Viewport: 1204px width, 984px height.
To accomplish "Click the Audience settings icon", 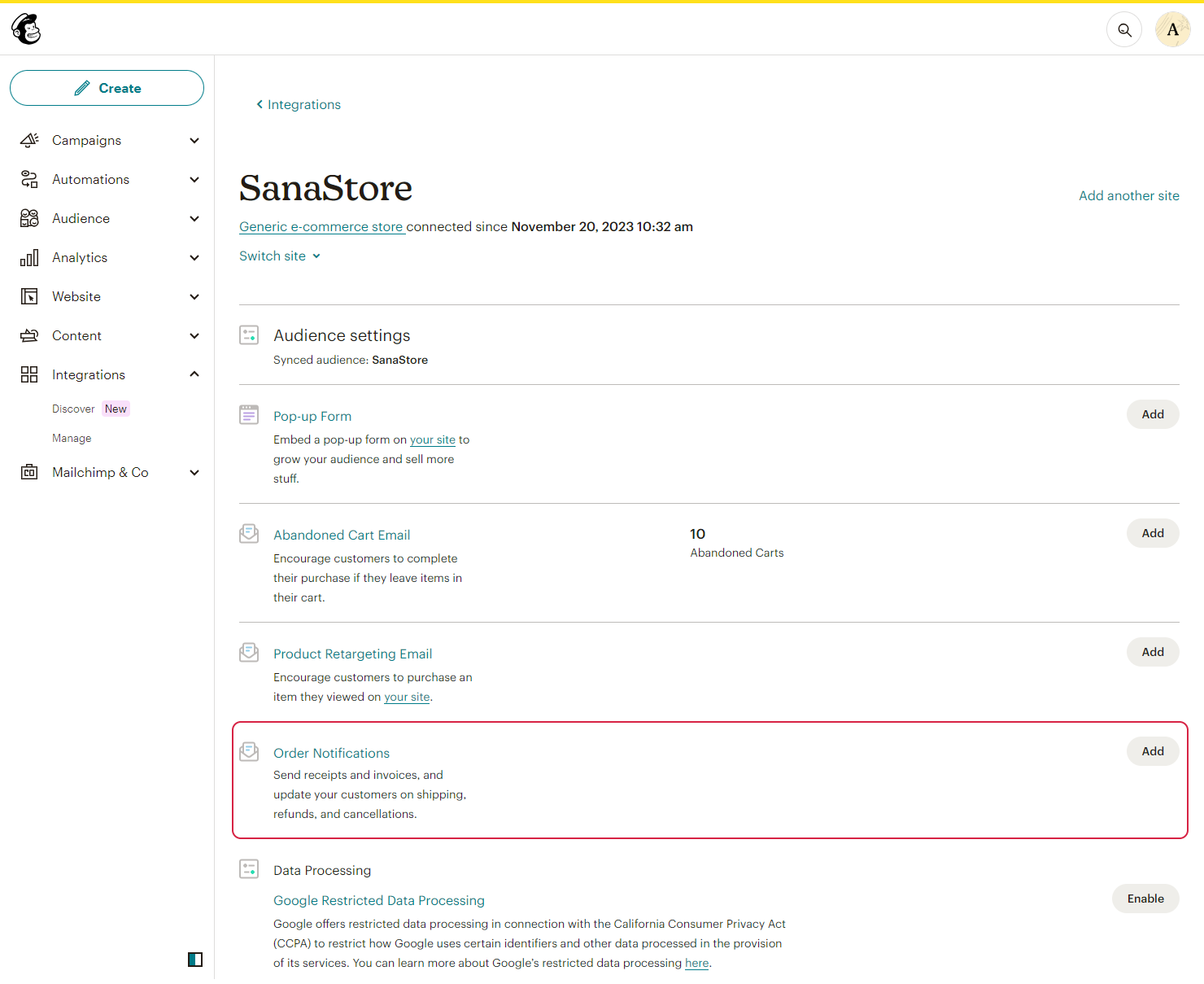I will point(249,335).
